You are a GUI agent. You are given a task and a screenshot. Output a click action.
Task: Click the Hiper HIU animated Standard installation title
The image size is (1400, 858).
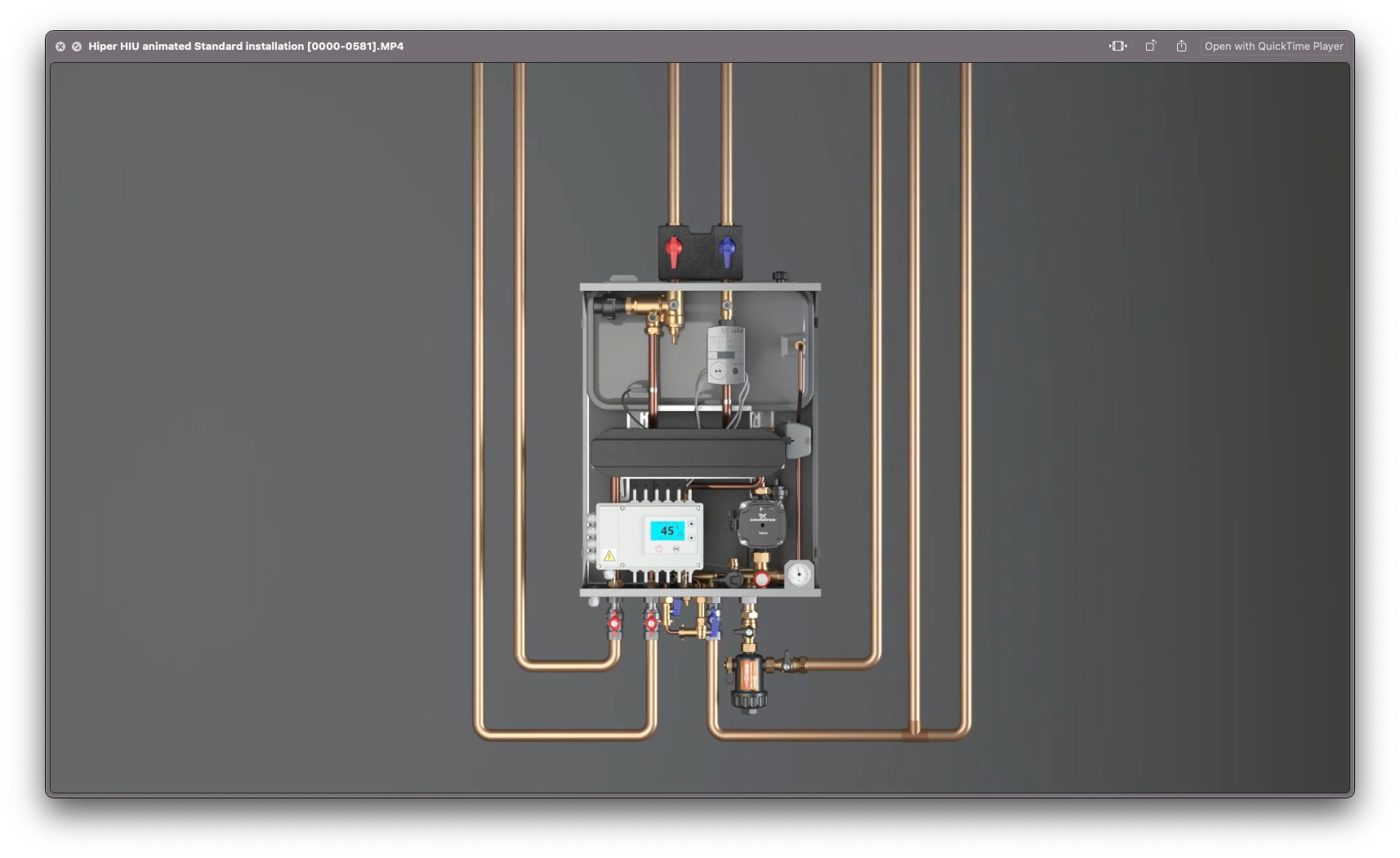[x=246, y=47]
